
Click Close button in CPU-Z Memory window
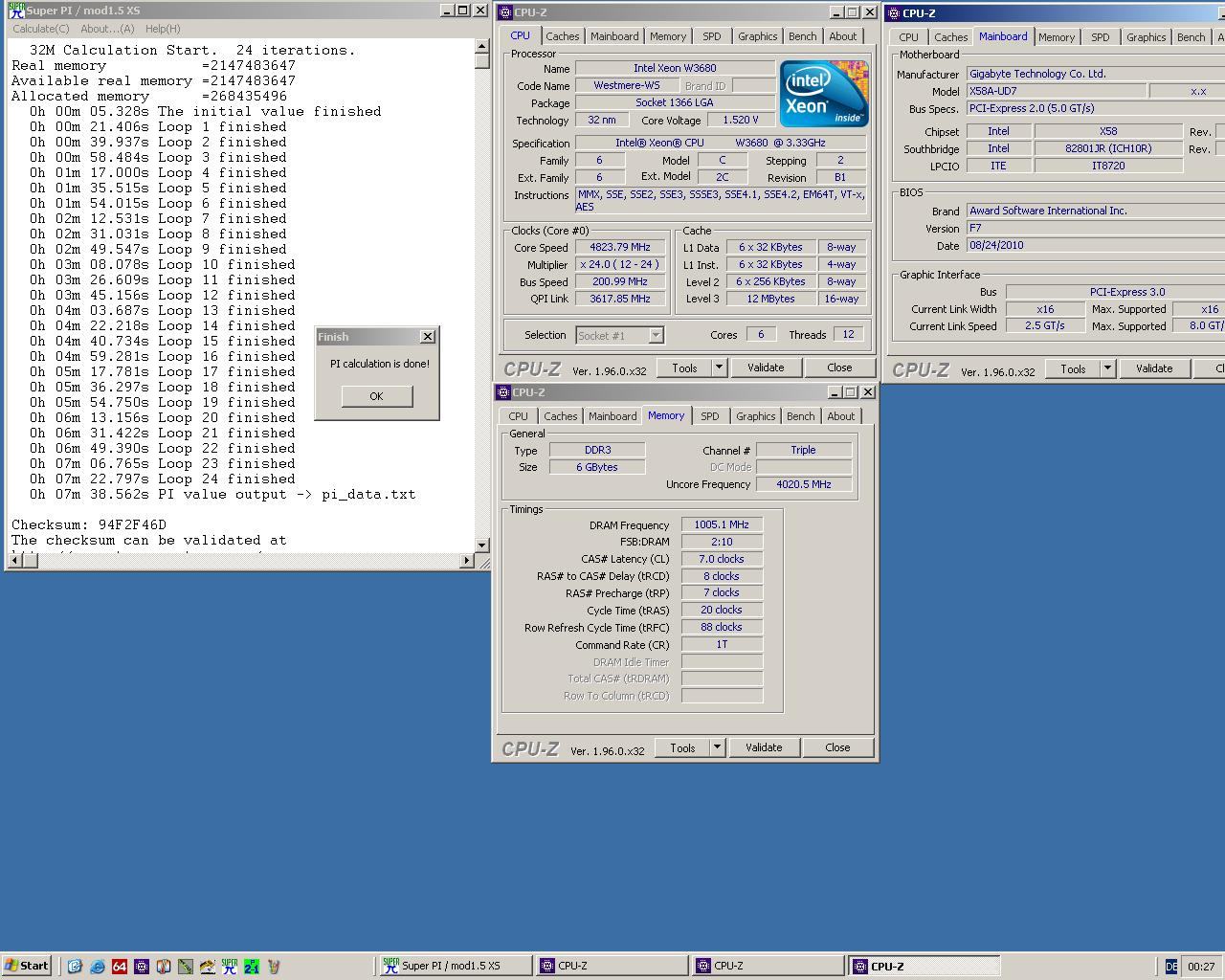pos(837,747)
